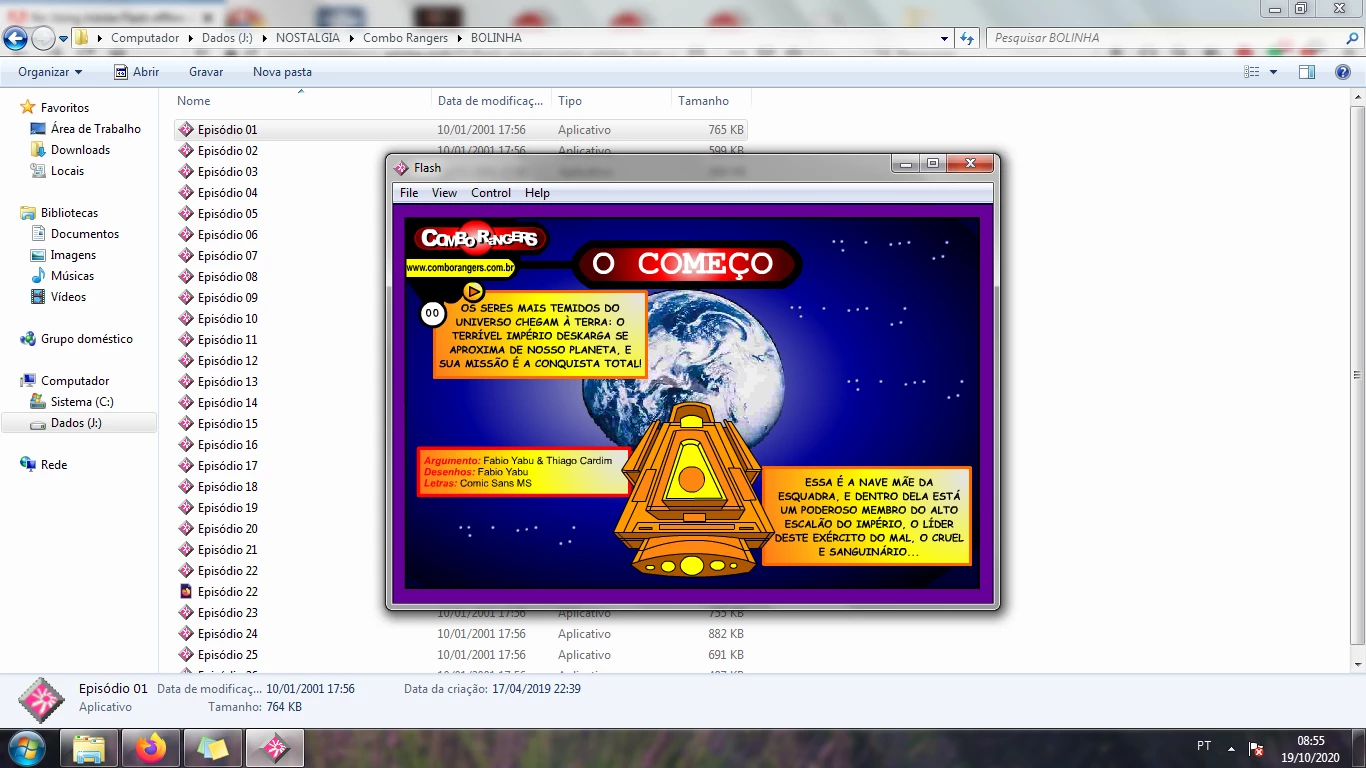The image size is (1366, 768).
Task: Click the Combo Rangers logo in the Flash player
Action: tap(479, 238)
